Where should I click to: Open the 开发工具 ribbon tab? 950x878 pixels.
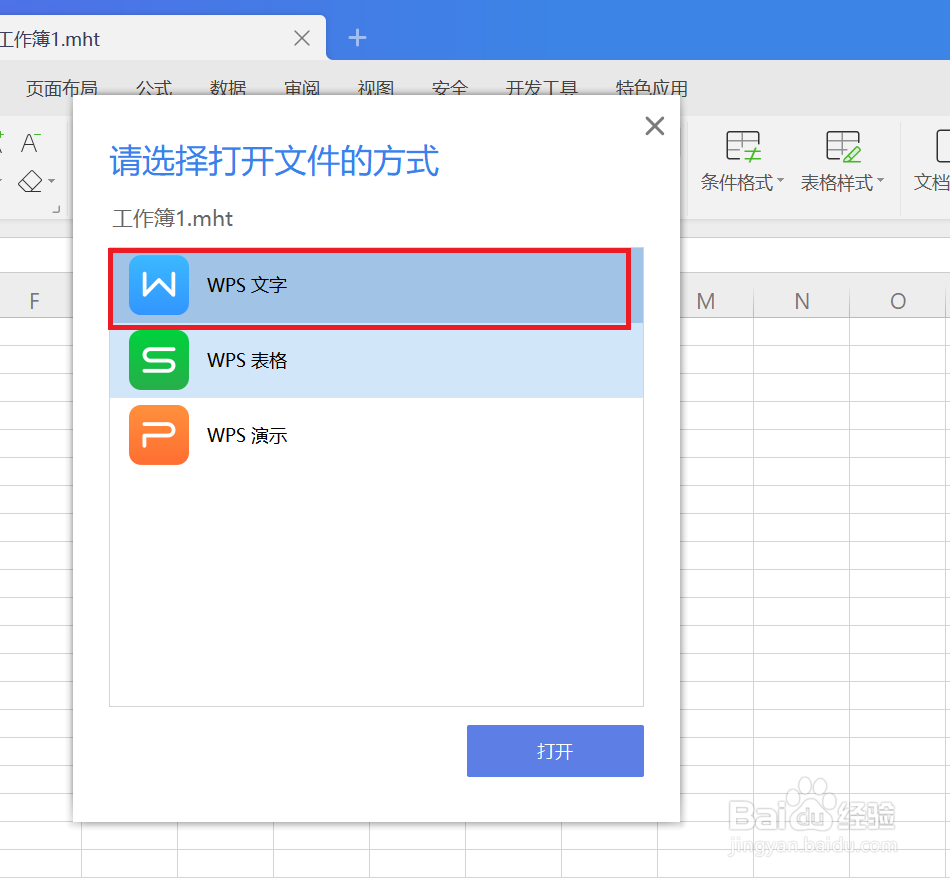pos(542,88)
